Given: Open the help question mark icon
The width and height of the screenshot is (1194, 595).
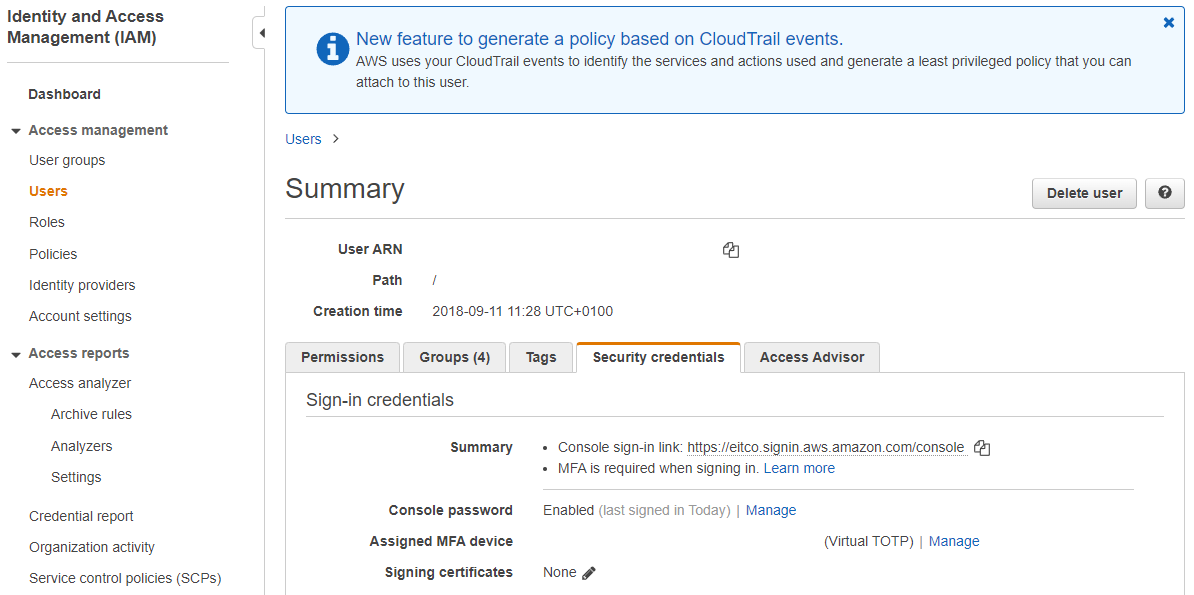Looking at the screenshot, I should click(1164, 193).
